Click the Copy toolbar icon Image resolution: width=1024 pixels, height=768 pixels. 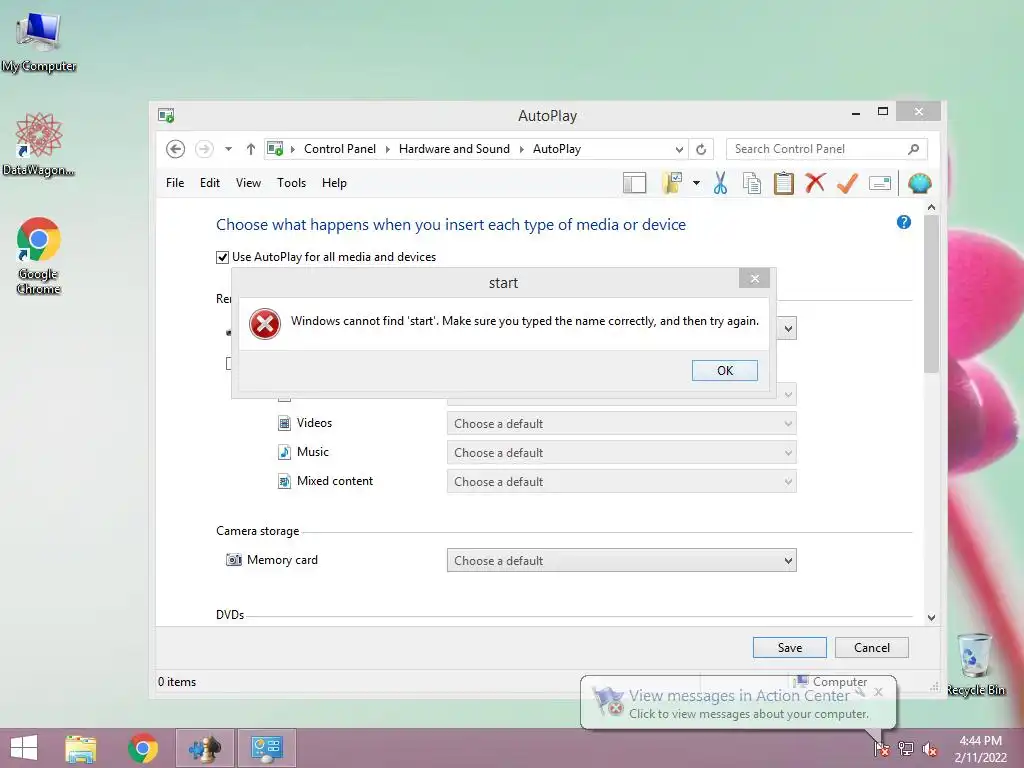tap(752, 184)
